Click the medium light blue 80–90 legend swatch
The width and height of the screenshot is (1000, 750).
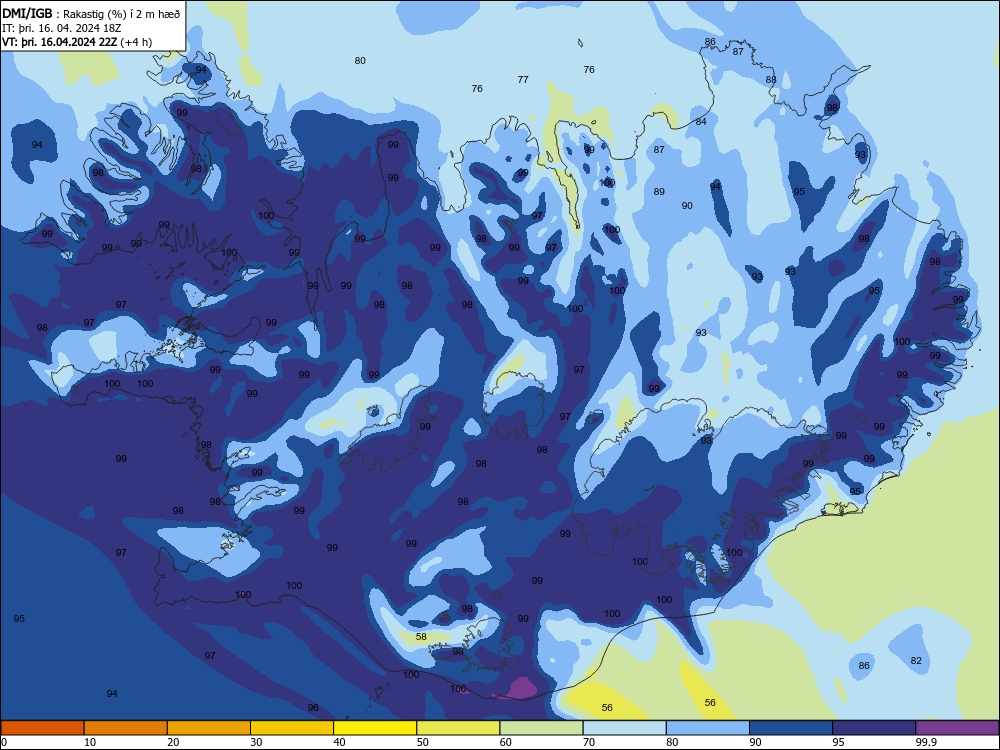[708, 728]
